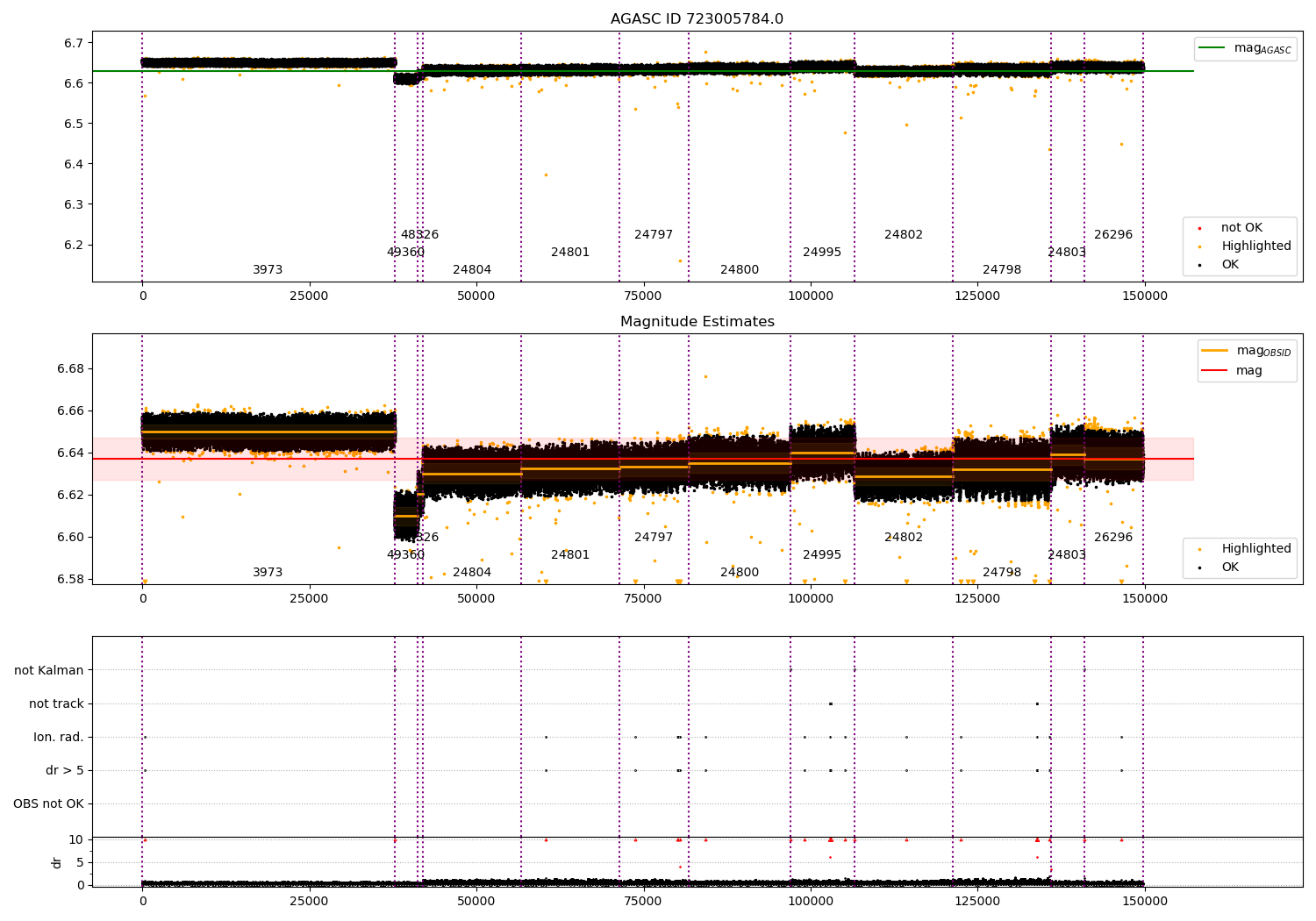Viewport: 1316px width, 921px height.
Task: Click OBSID label 24803 in the AGASC ID plot
Action: 1067,253
